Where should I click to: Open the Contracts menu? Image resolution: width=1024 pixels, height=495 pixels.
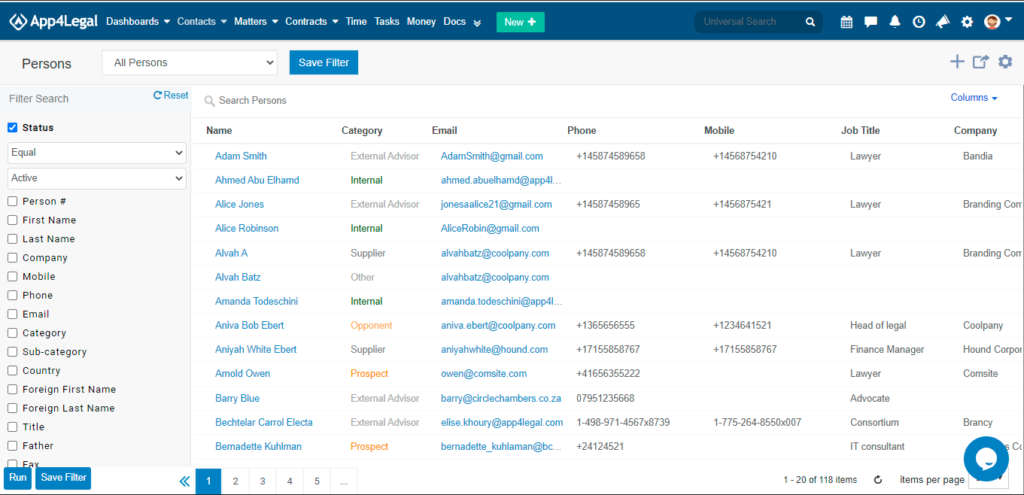tap(312, 22)
